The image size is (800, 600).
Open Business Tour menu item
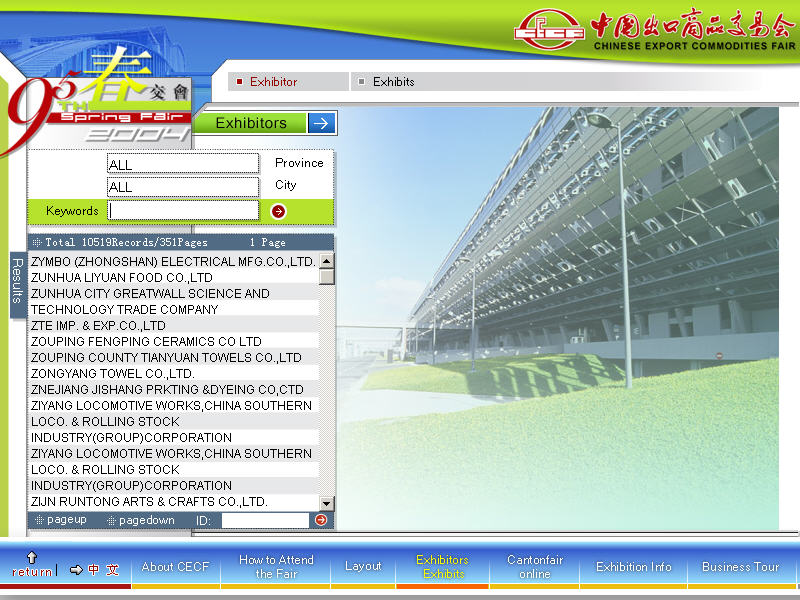click(740, 567)
